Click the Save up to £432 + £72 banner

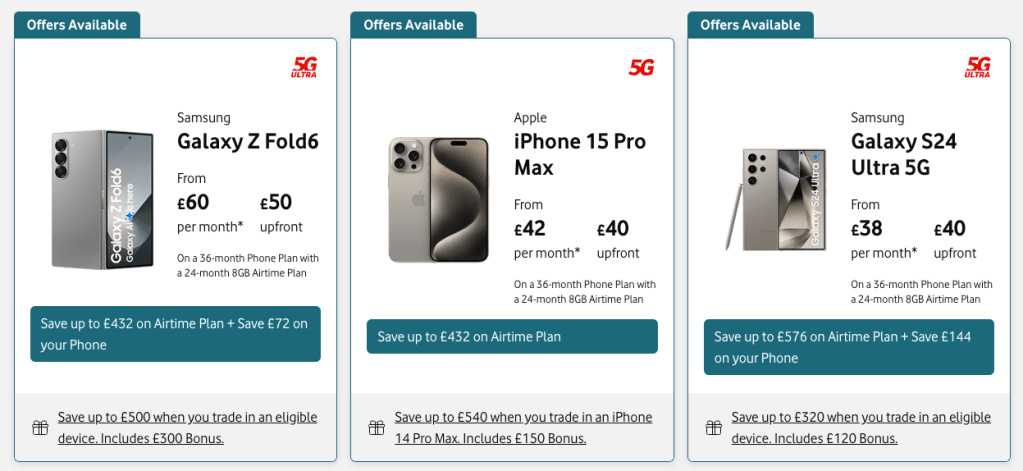coord(175,334)
